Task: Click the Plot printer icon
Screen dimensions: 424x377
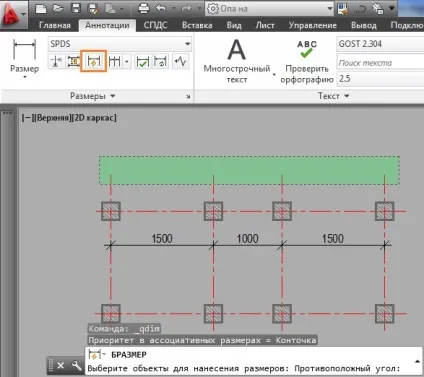Action: [x=144, y=8]
